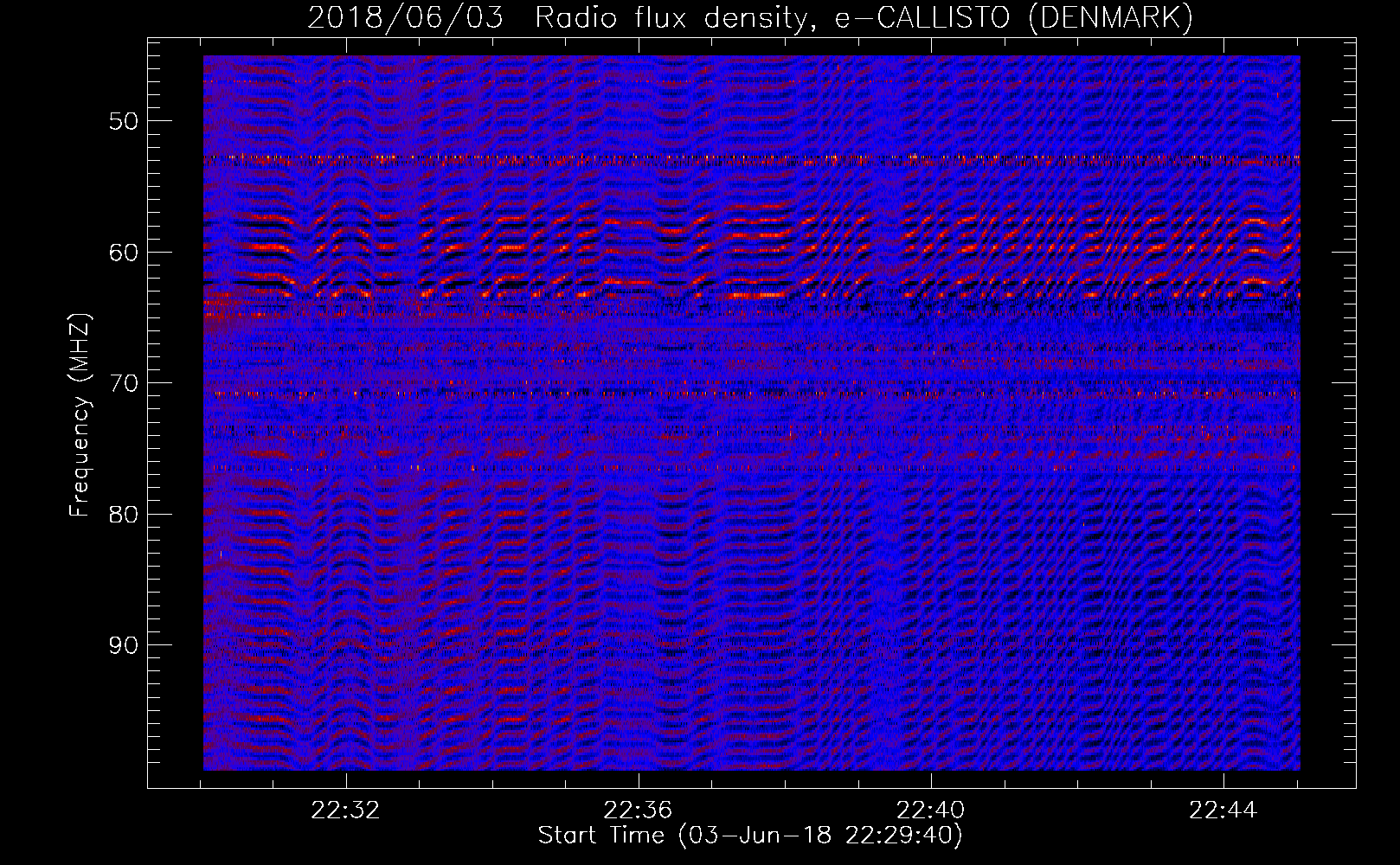The height and width of the screenshot is (865, 1400).
Task: Select the 22:32 time tick label
Action: click(x=346, y=811)
